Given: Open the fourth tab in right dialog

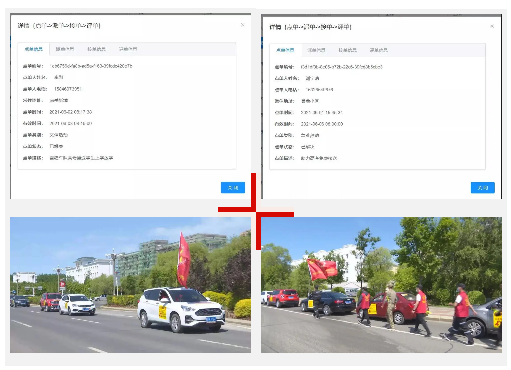Looking at the screenshot, I should click(379, 50).
